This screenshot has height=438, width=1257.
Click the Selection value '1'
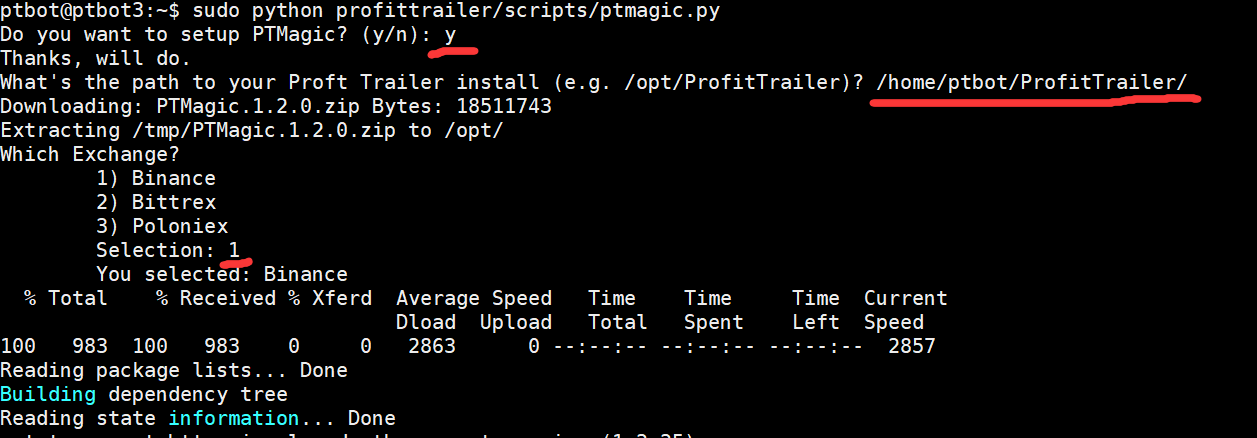click(234, 251)
